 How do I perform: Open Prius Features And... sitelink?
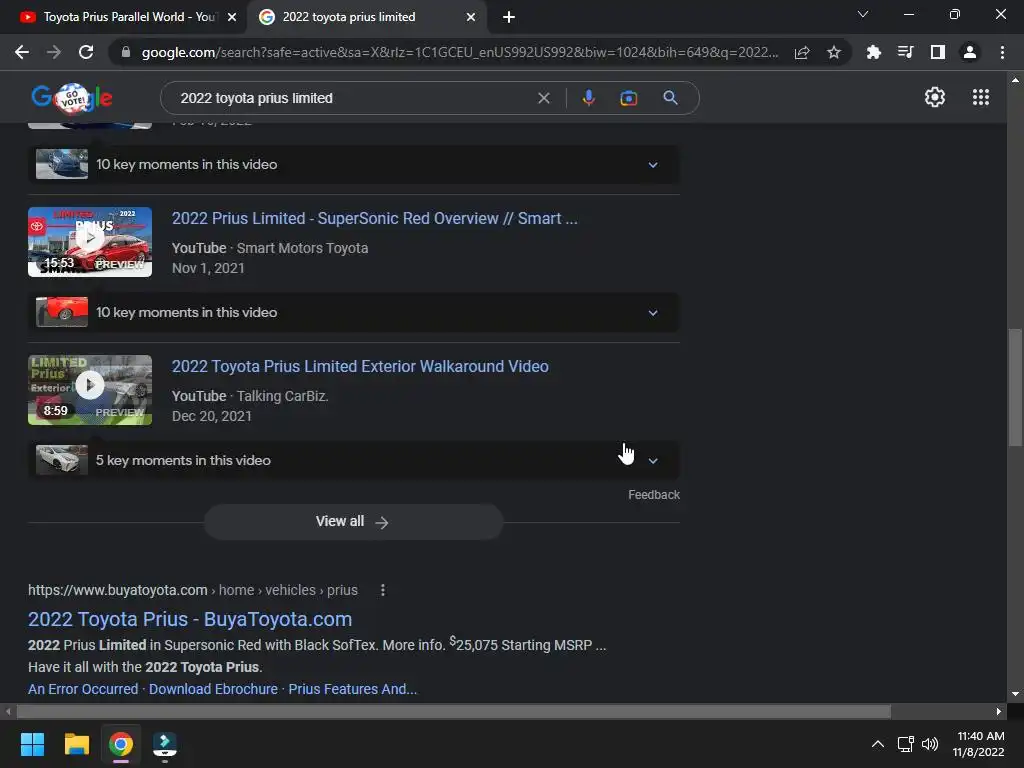point(353,689)
